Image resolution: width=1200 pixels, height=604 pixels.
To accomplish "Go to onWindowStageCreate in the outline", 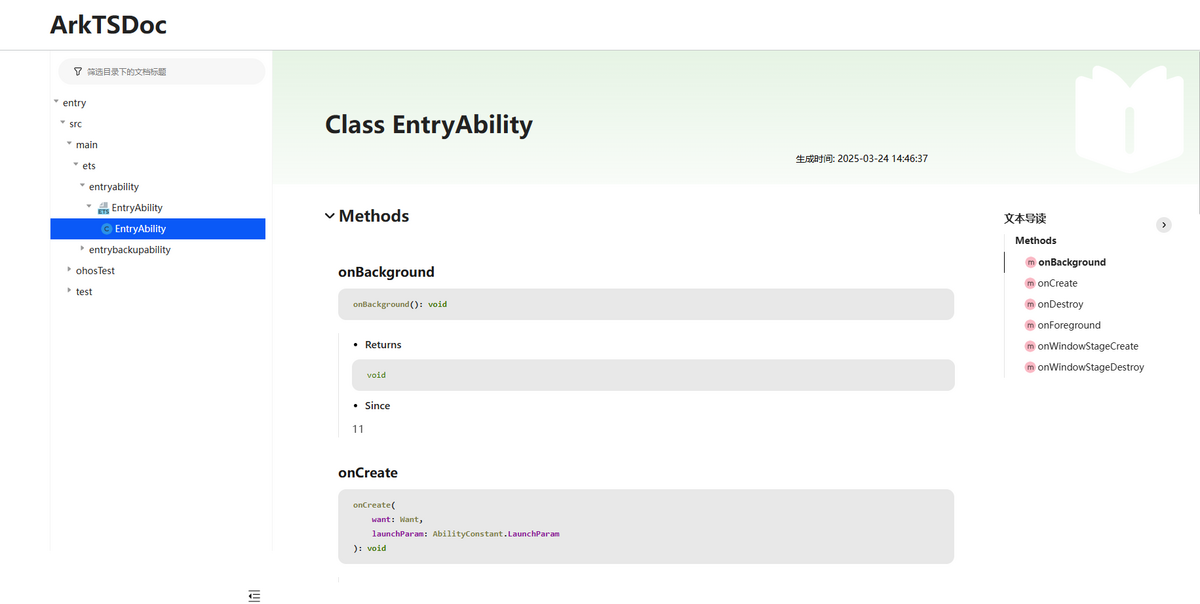I will [1087, 347].
